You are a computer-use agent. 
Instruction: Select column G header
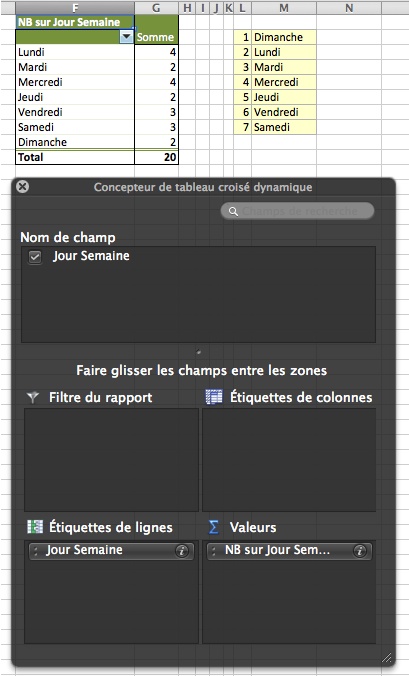(156, 7)
